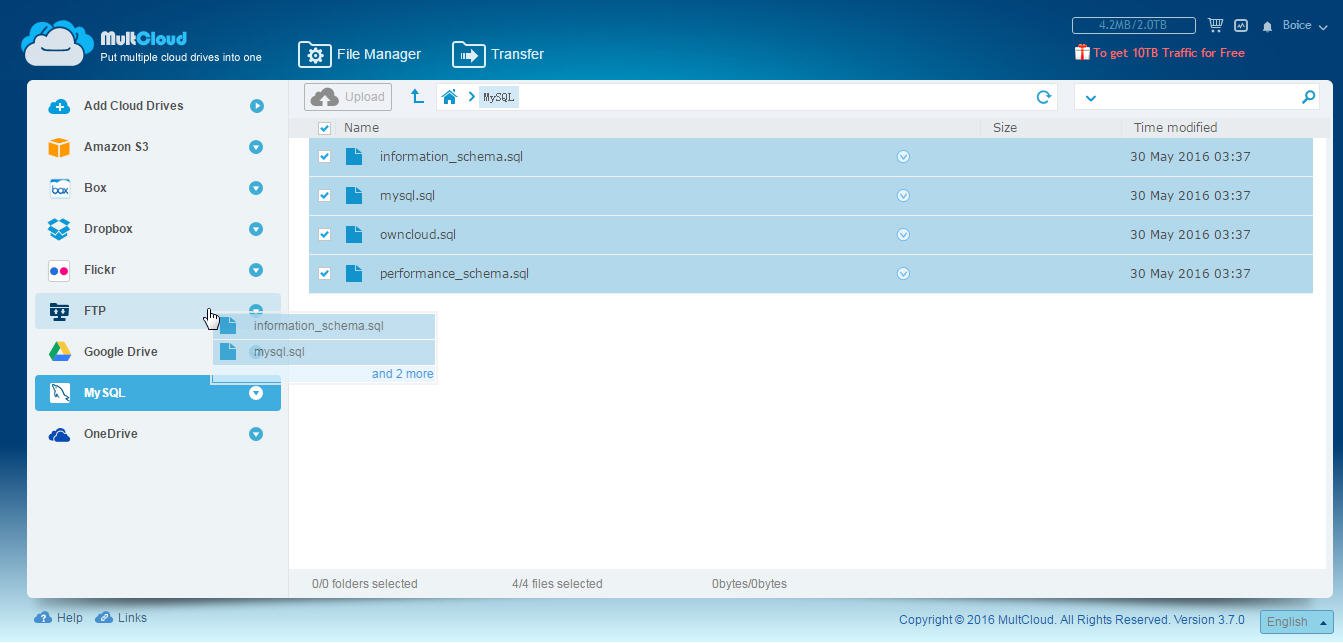Viewport: 1343px width, 643px height.
Task: Open options arrow for mysql.sql row
Action: point(903,196)
